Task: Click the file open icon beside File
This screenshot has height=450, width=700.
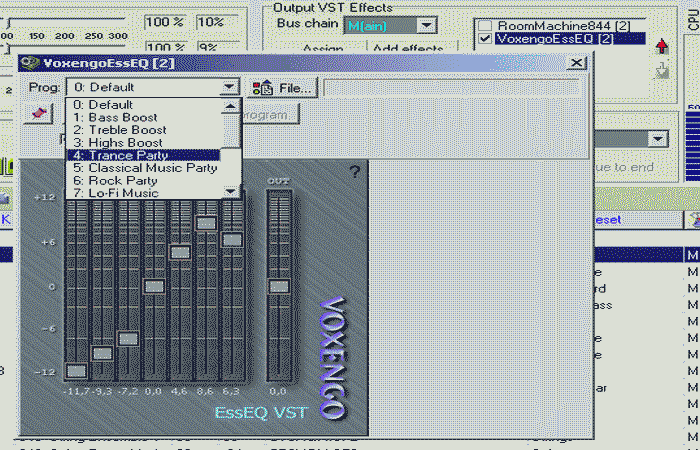Action: [262, 88]
